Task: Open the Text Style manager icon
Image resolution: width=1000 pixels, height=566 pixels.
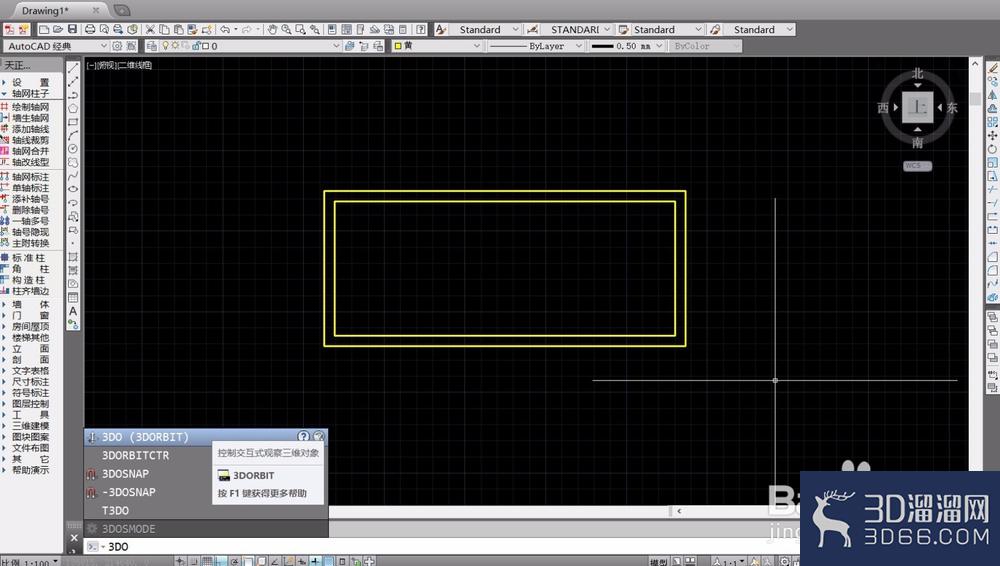Action: click(441, 29)
